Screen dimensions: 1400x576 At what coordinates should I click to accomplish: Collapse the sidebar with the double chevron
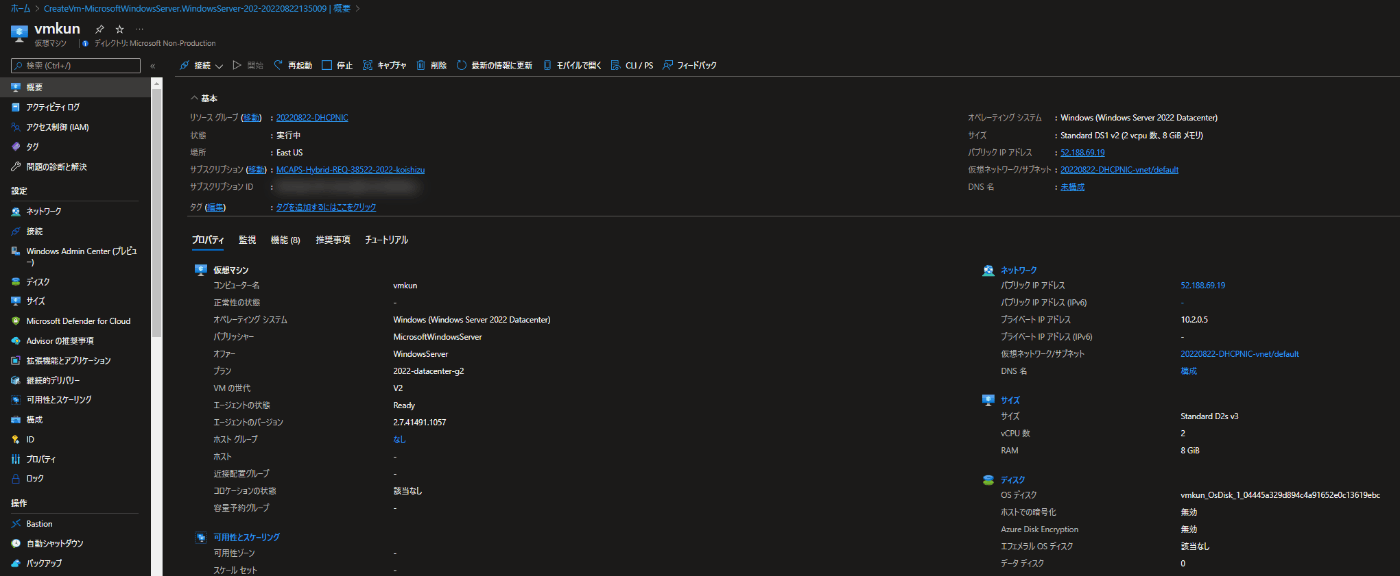pyautogui.click(x=153, y=66)
